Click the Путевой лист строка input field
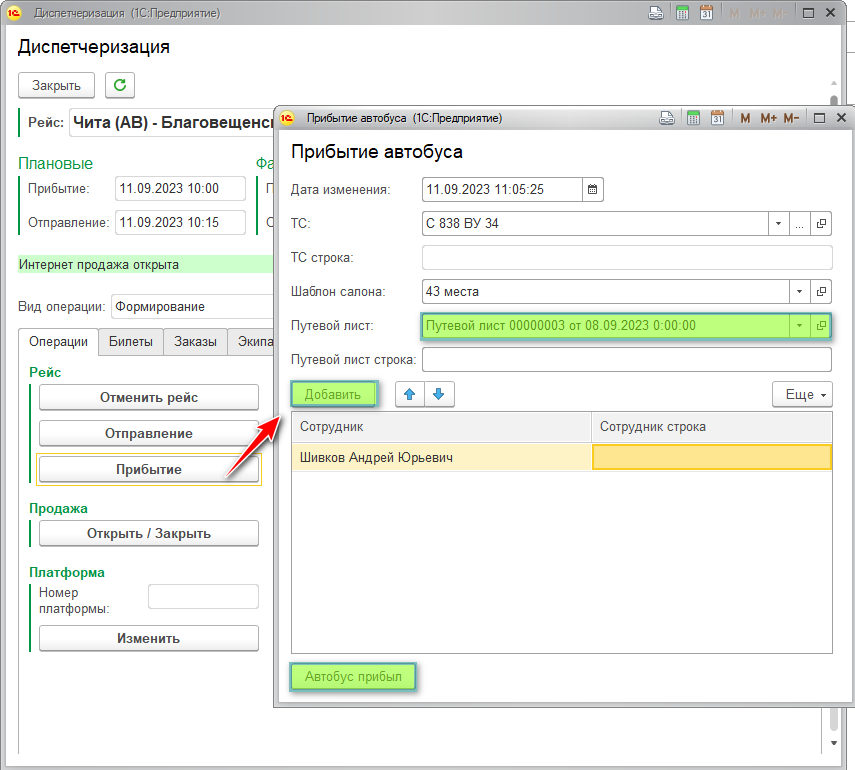 click(627, 360)
